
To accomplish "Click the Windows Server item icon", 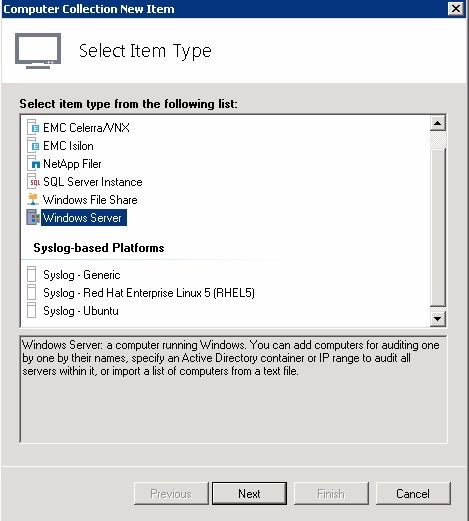I will (33, 218).
